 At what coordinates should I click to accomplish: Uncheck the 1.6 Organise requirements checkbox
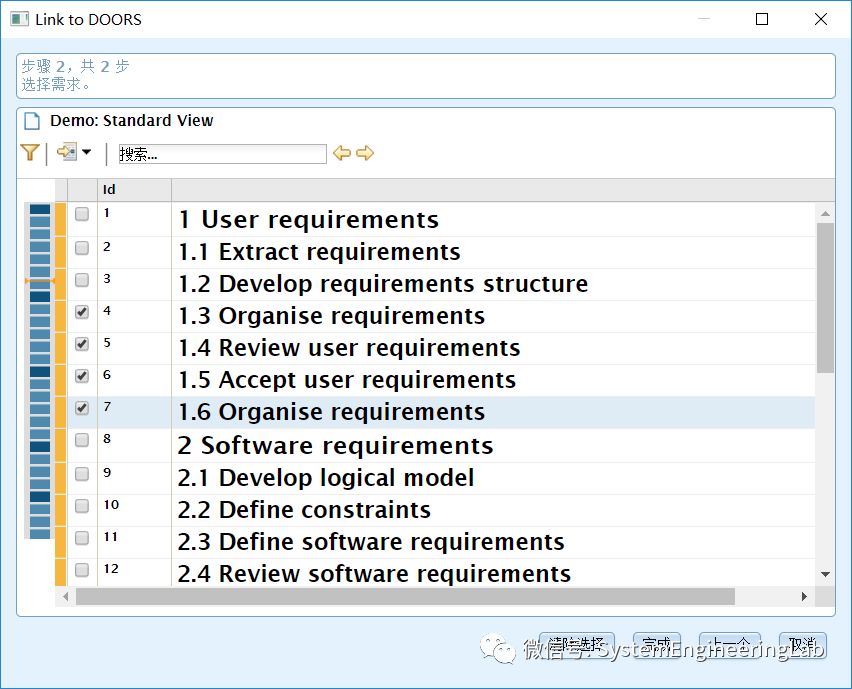pyautogui.click(x=82, y=409)
